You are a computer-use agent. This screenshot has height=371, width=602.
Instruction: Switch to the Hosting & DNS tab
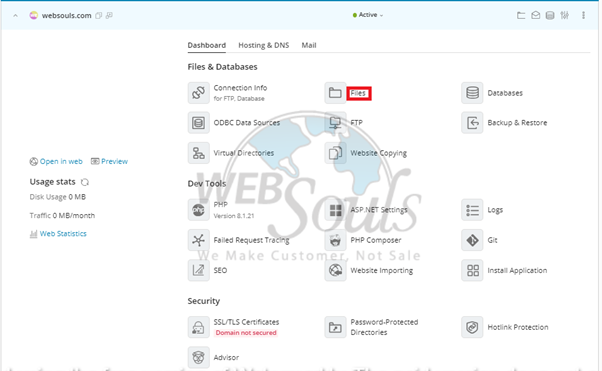(x=263, y=45)
